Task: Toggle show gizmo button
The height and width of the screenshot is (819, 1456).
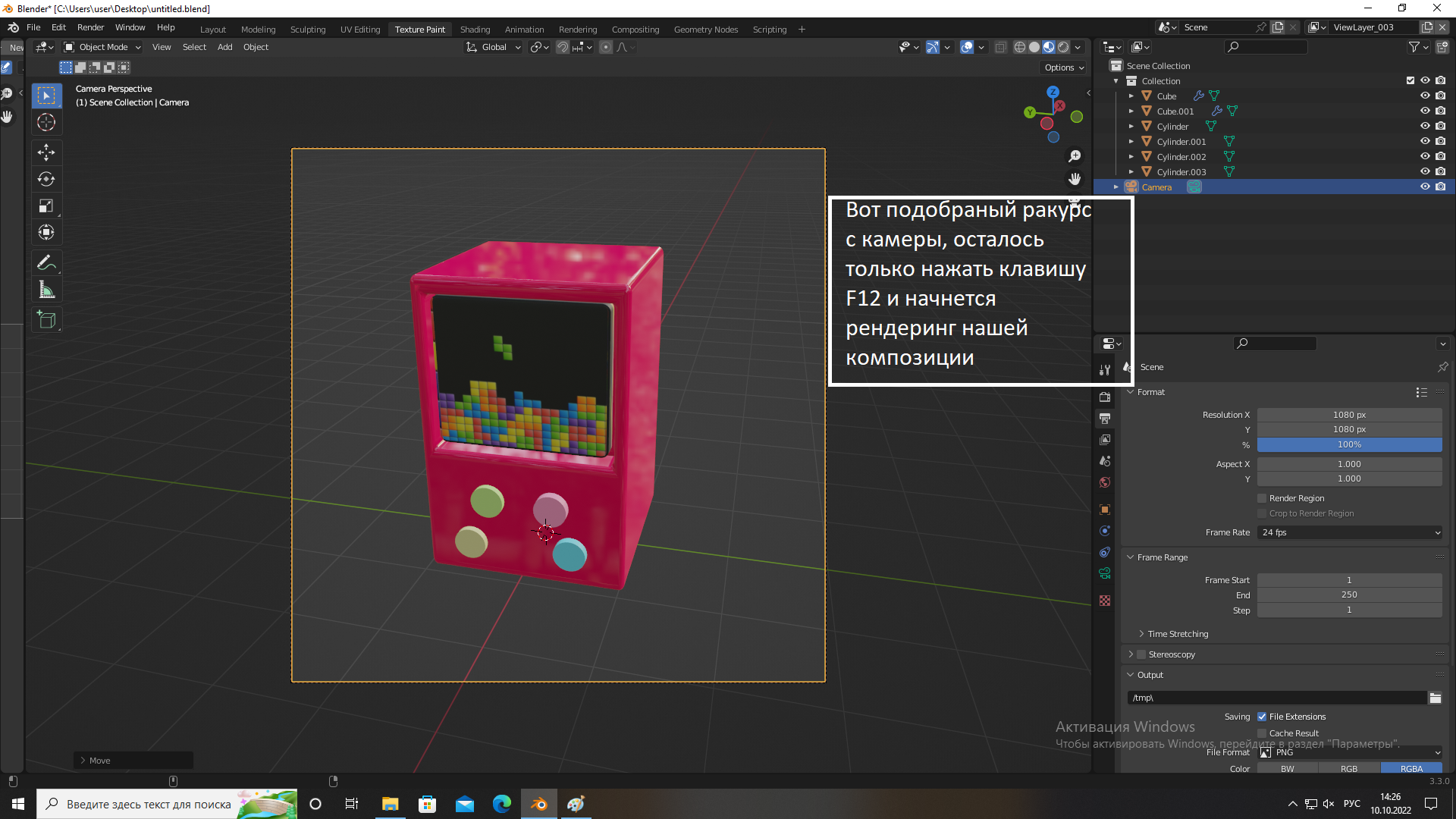Action: 933,47
